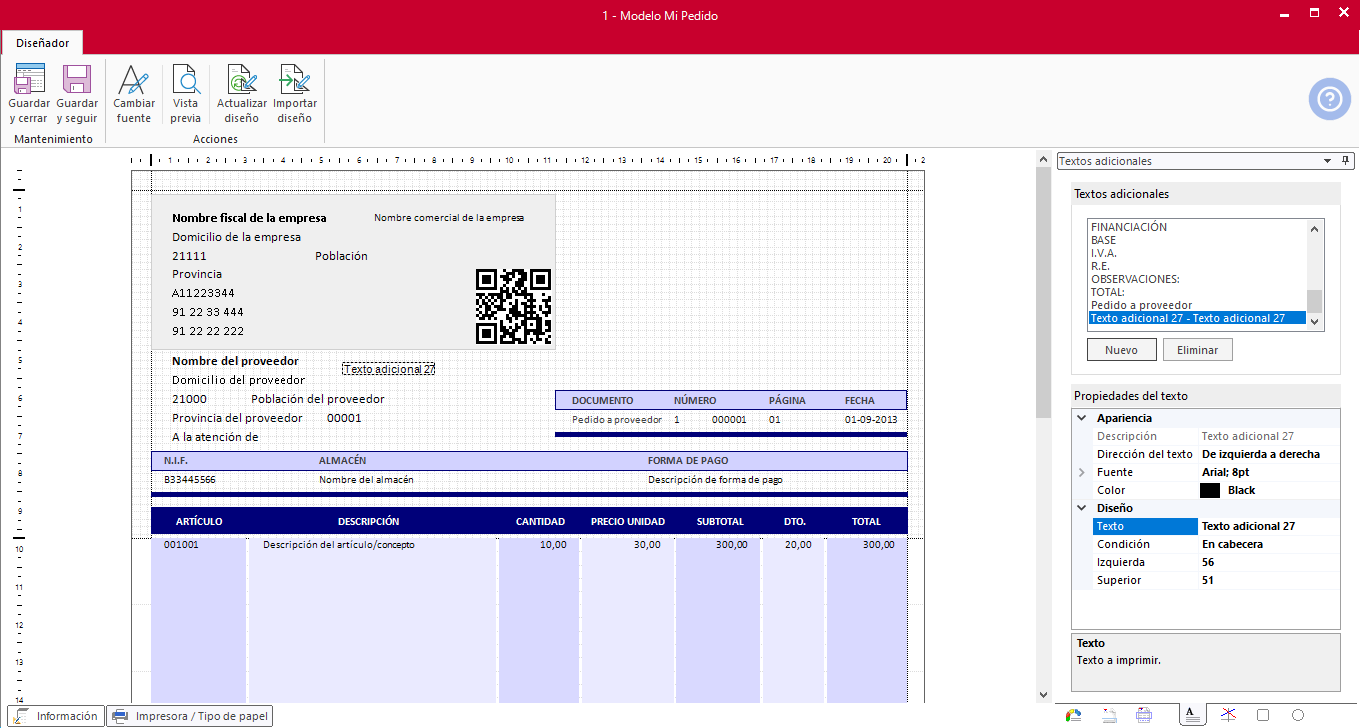Select the color palette tab icon
1360x728 pixels.
pos(1073,715)
